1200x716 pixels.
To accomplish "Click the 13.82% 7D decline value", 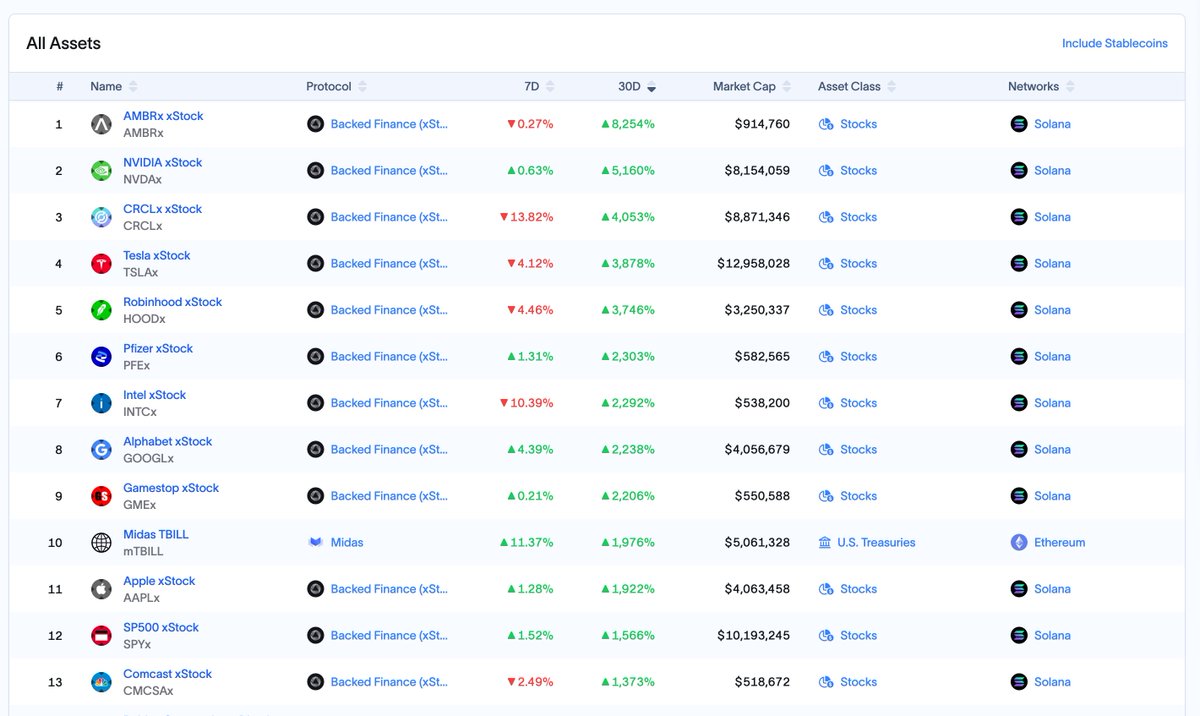I will 529,217.
